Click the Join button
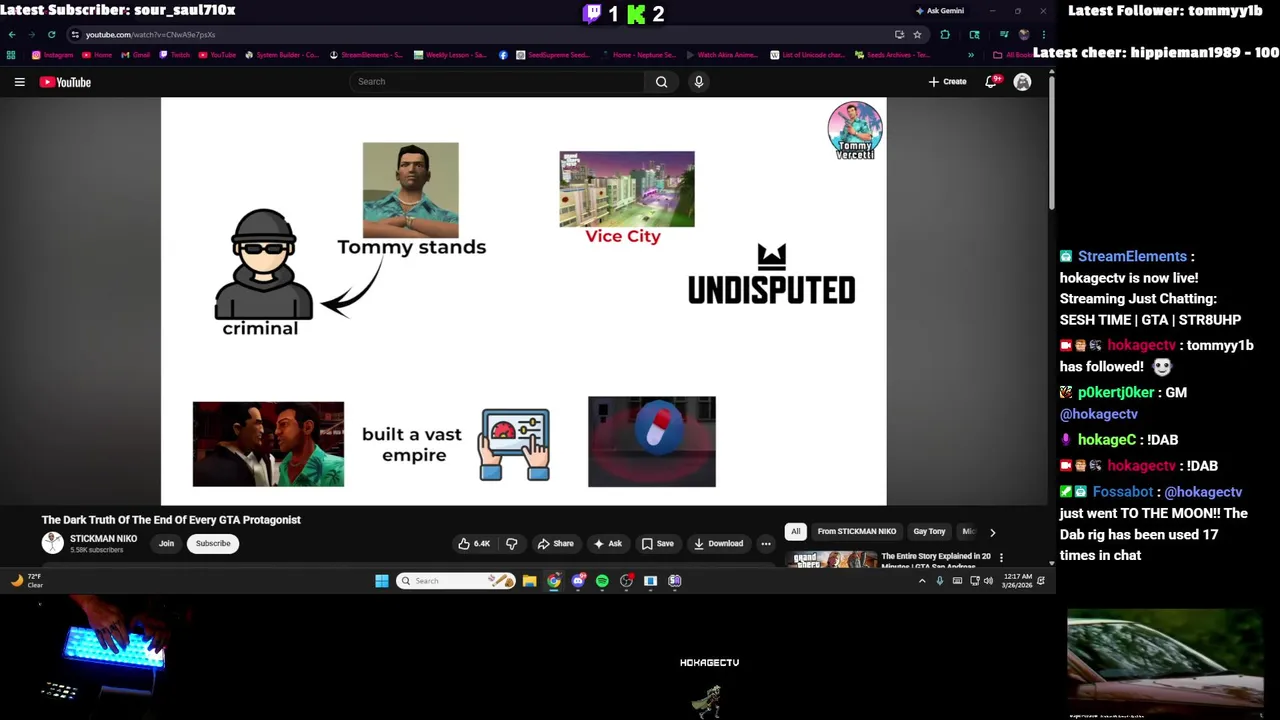The height and width of the screenshot is (720, 1280). coord(166,544)
